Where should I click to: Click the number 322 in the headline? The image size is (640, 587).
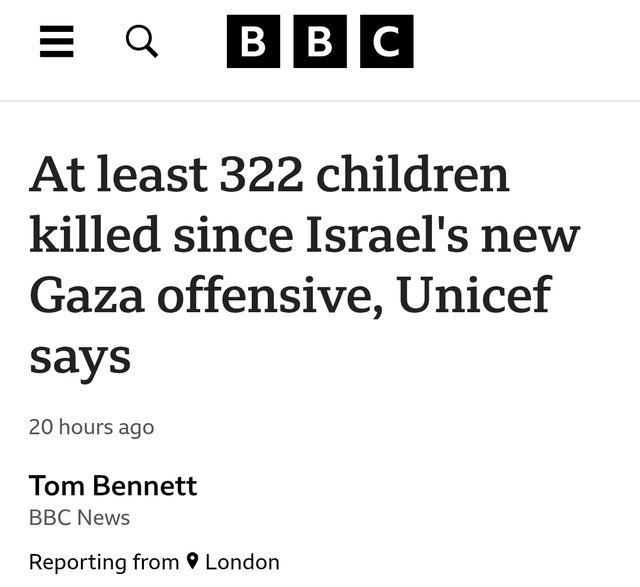pos(262,174)
